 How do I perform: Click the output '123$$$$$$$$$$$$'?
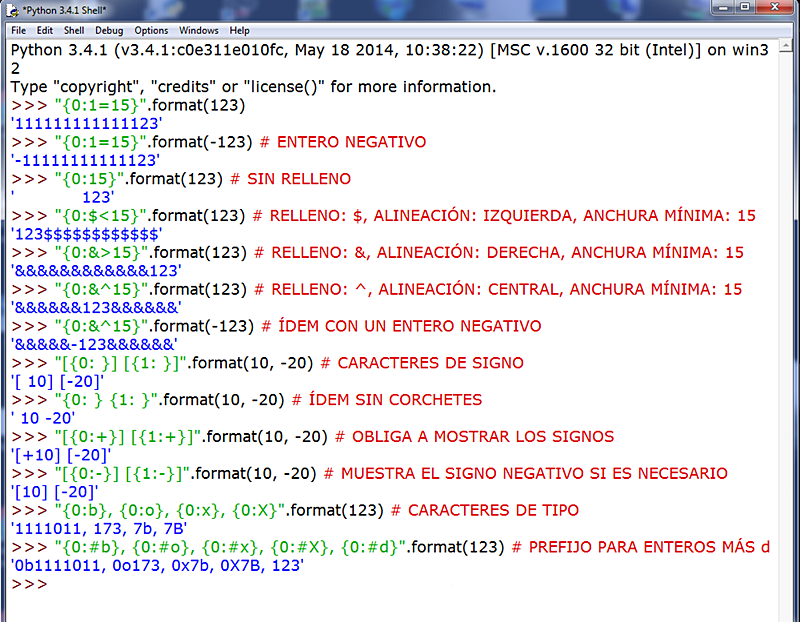tap(80, 233)
